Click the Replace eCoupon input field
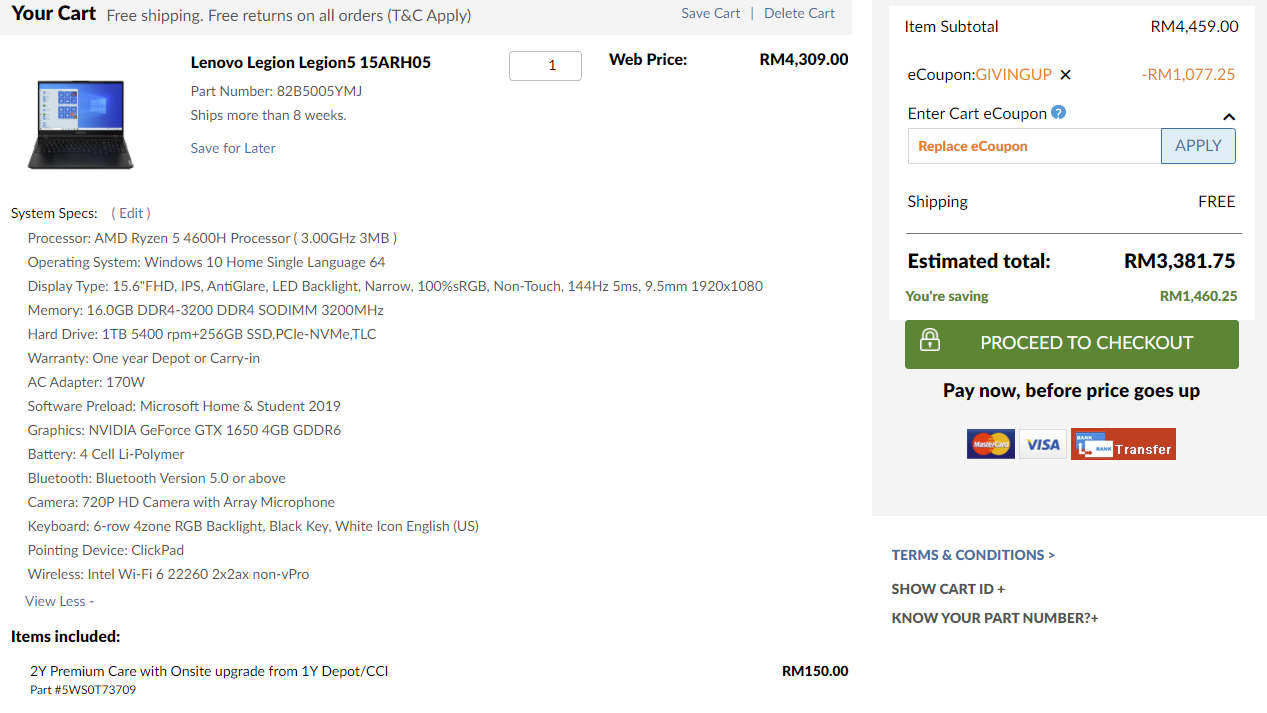This screenshot has width=1267, height=713. pyautogui.click(x=1034, y=146)
